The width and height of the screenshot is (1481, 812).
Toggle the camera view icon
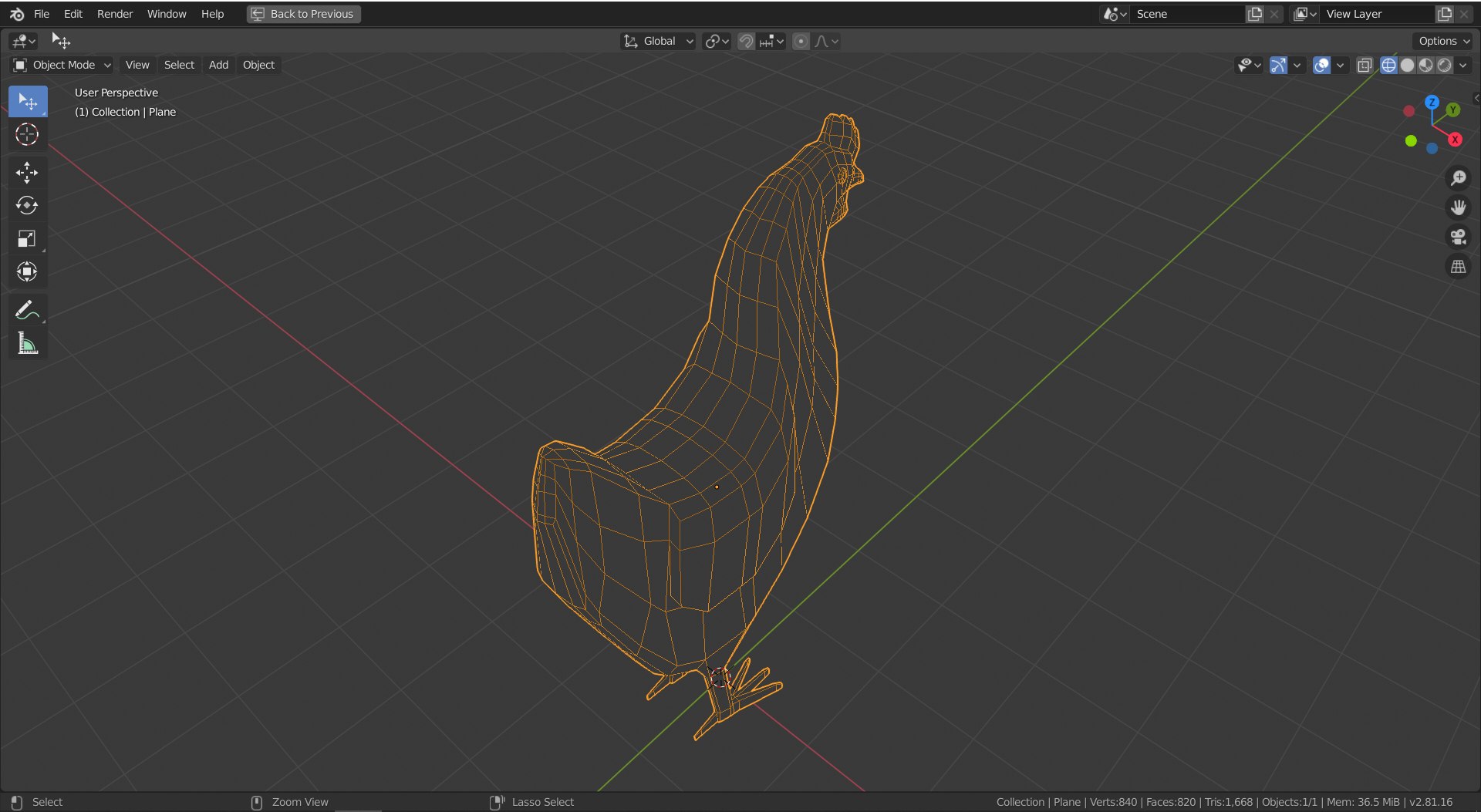[x=1458, y=237]
